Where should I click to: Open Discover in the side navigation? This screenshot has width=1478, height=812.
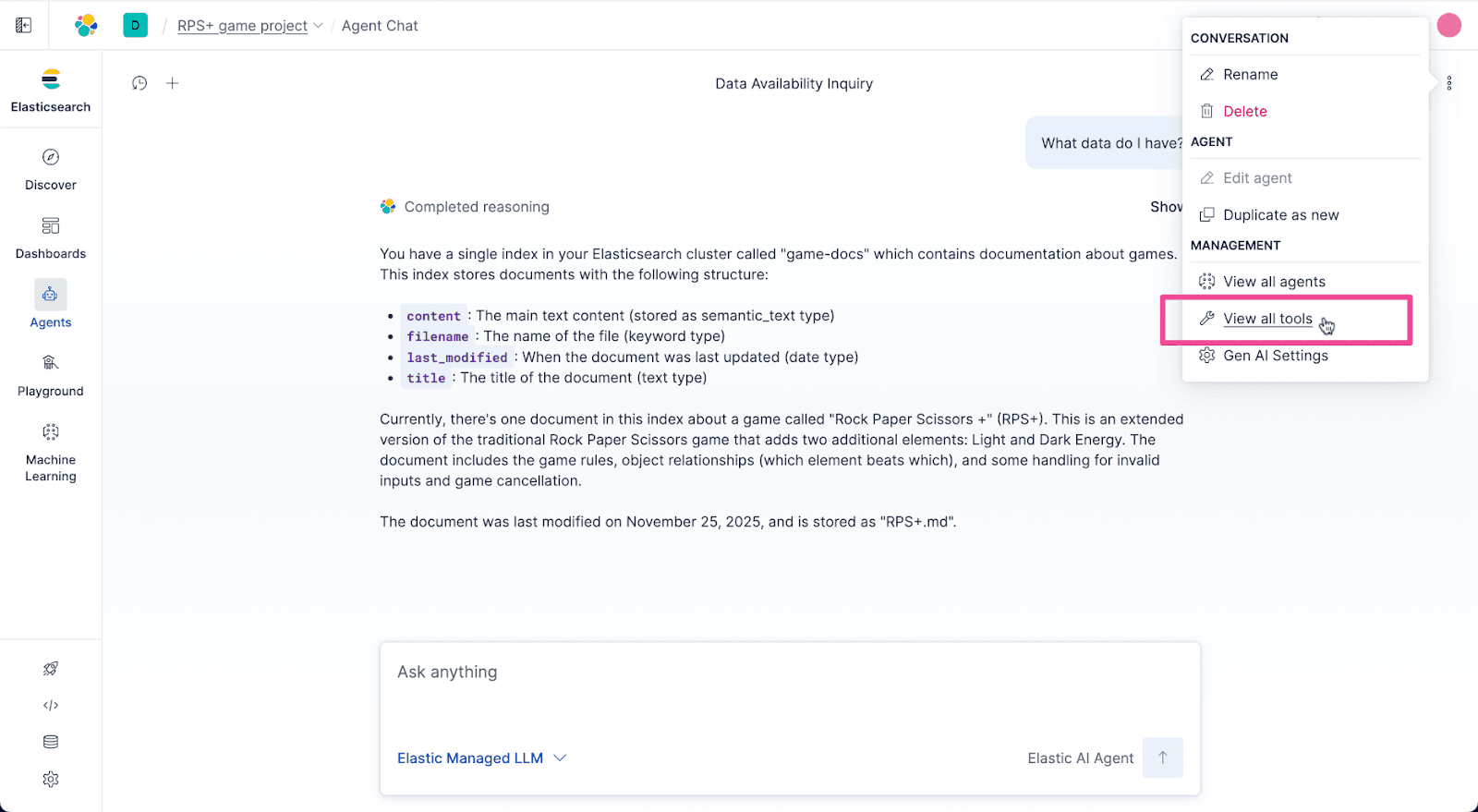pos(51,168)
